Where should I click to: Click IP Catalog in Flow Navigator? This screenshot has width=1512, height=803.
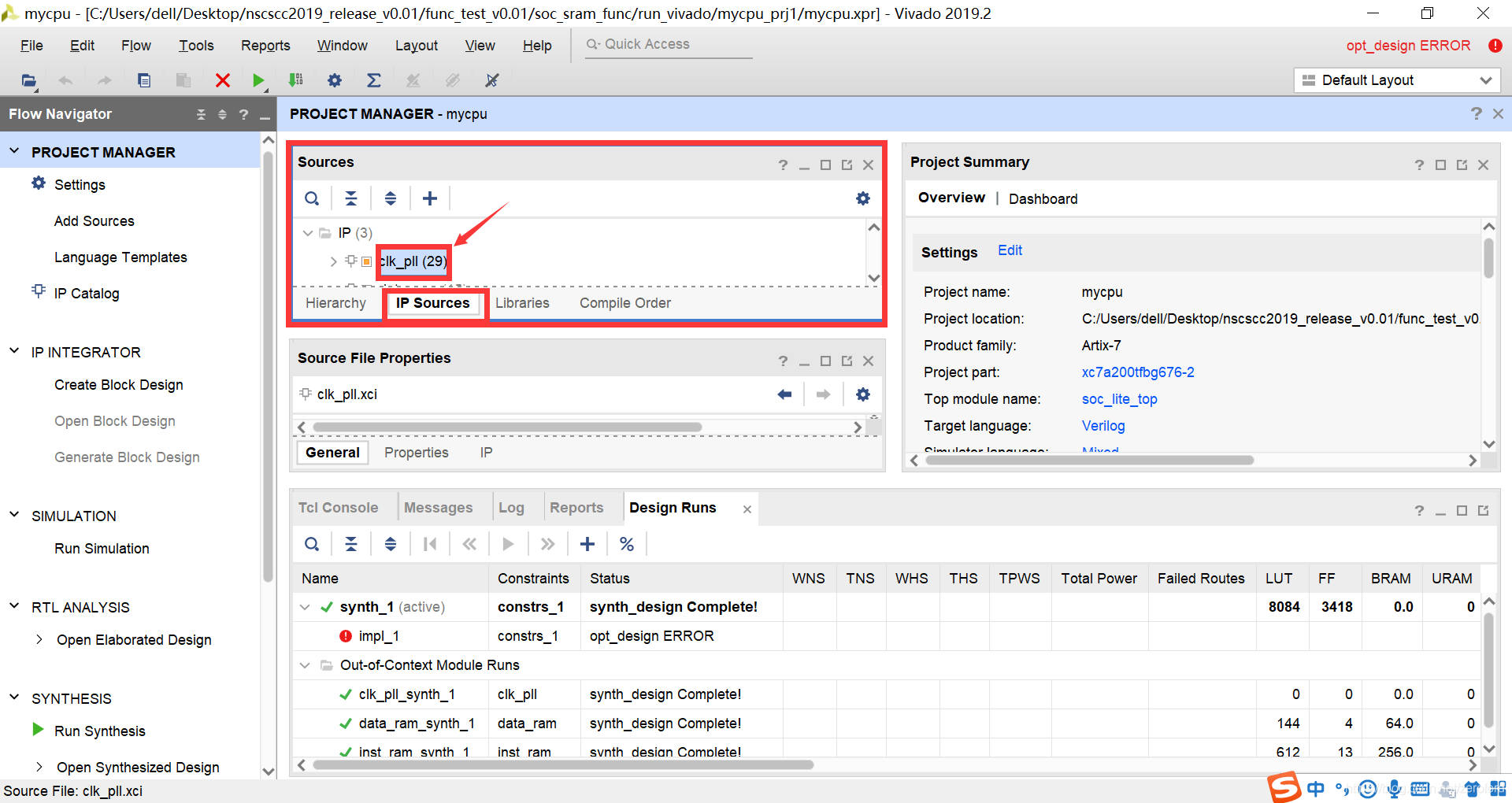pos(87,294)
